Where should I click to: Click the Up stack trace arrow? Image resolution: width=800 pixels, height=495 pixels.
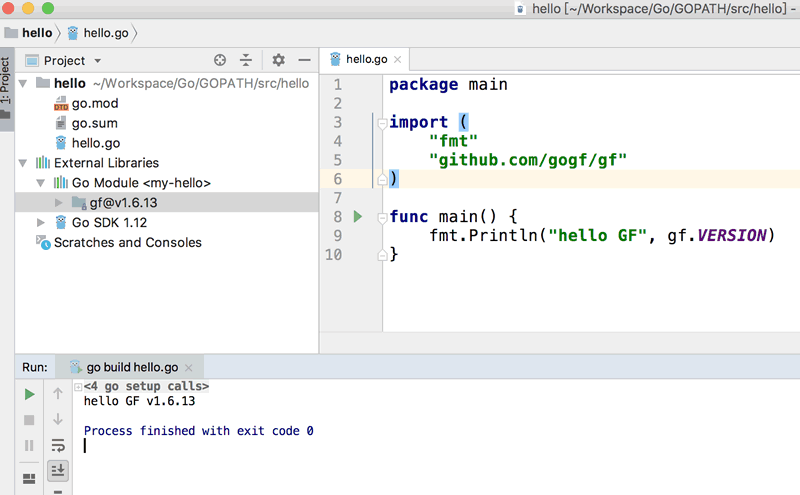(58, 394)
